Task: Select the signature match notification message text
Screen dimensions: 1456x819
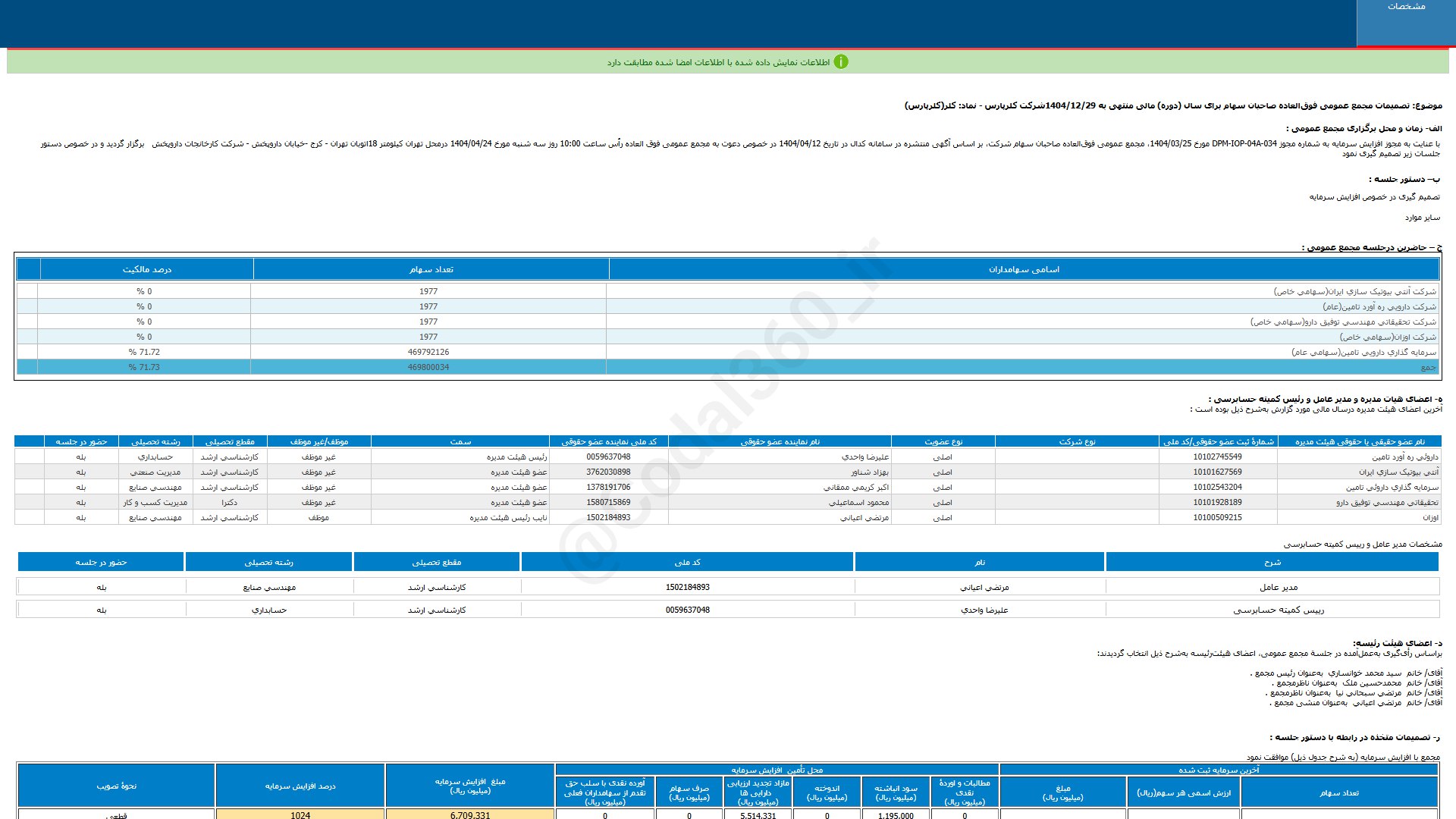Action: click(x=718, y=62)
